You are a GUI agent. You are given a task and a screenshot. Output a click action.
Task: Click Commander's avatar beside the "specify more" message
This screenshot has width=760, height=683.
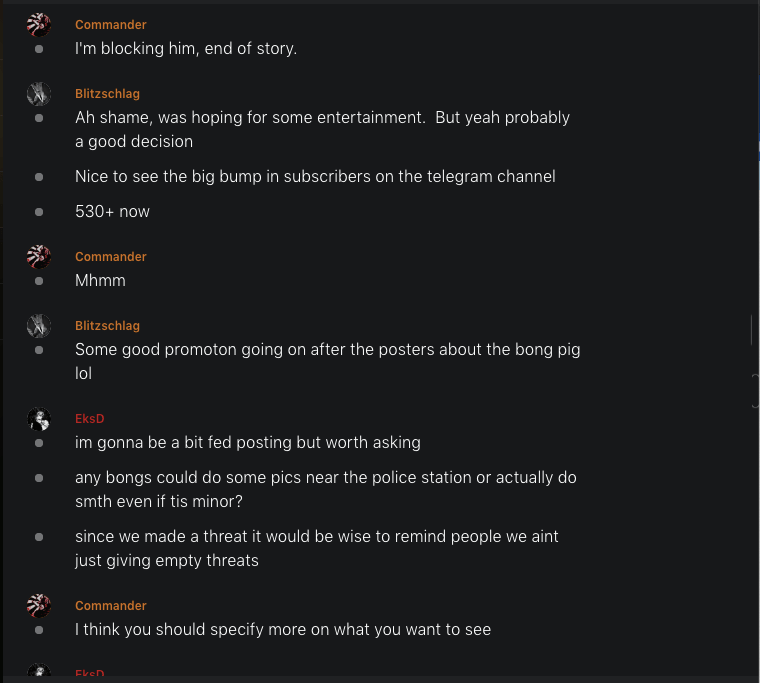click(x=39, y=606)
